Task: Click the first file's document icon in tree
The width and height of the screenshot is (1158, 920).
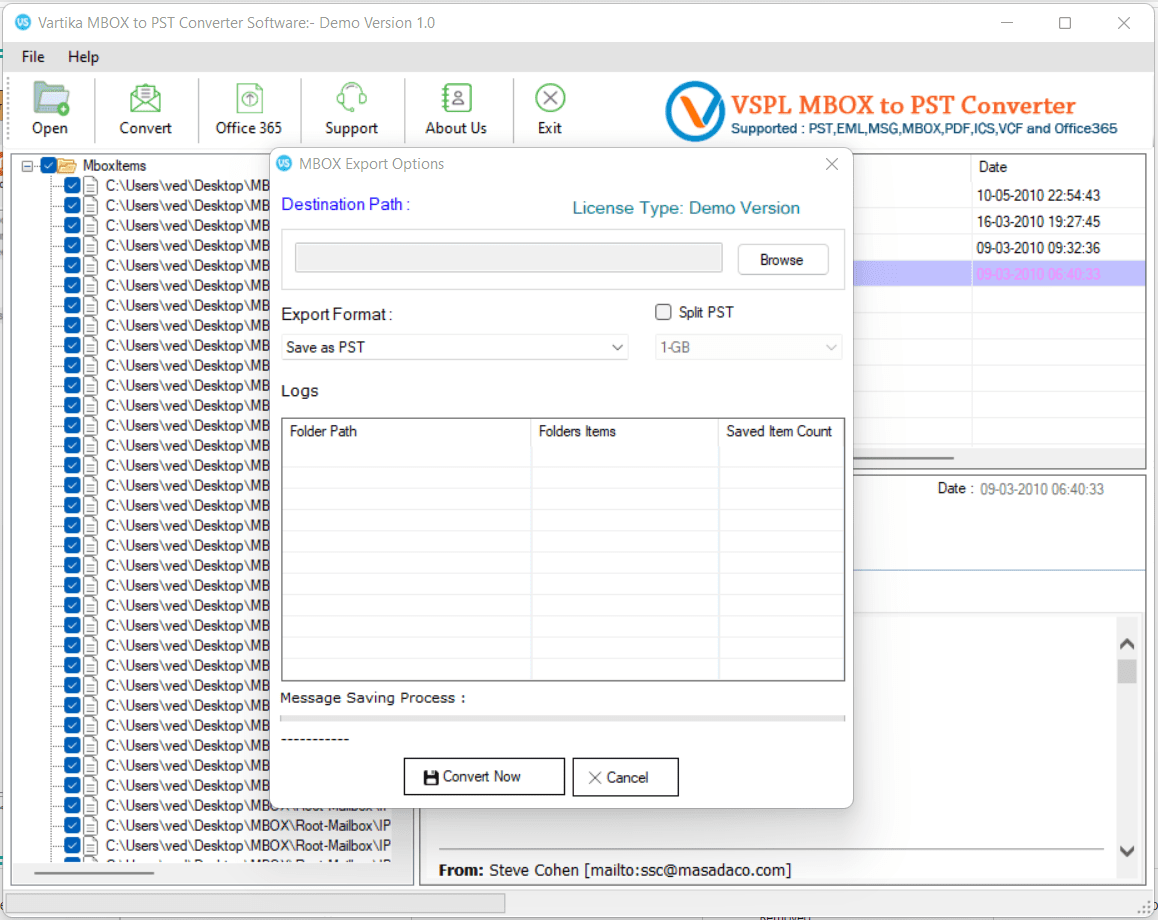Action: coord(91,185)
